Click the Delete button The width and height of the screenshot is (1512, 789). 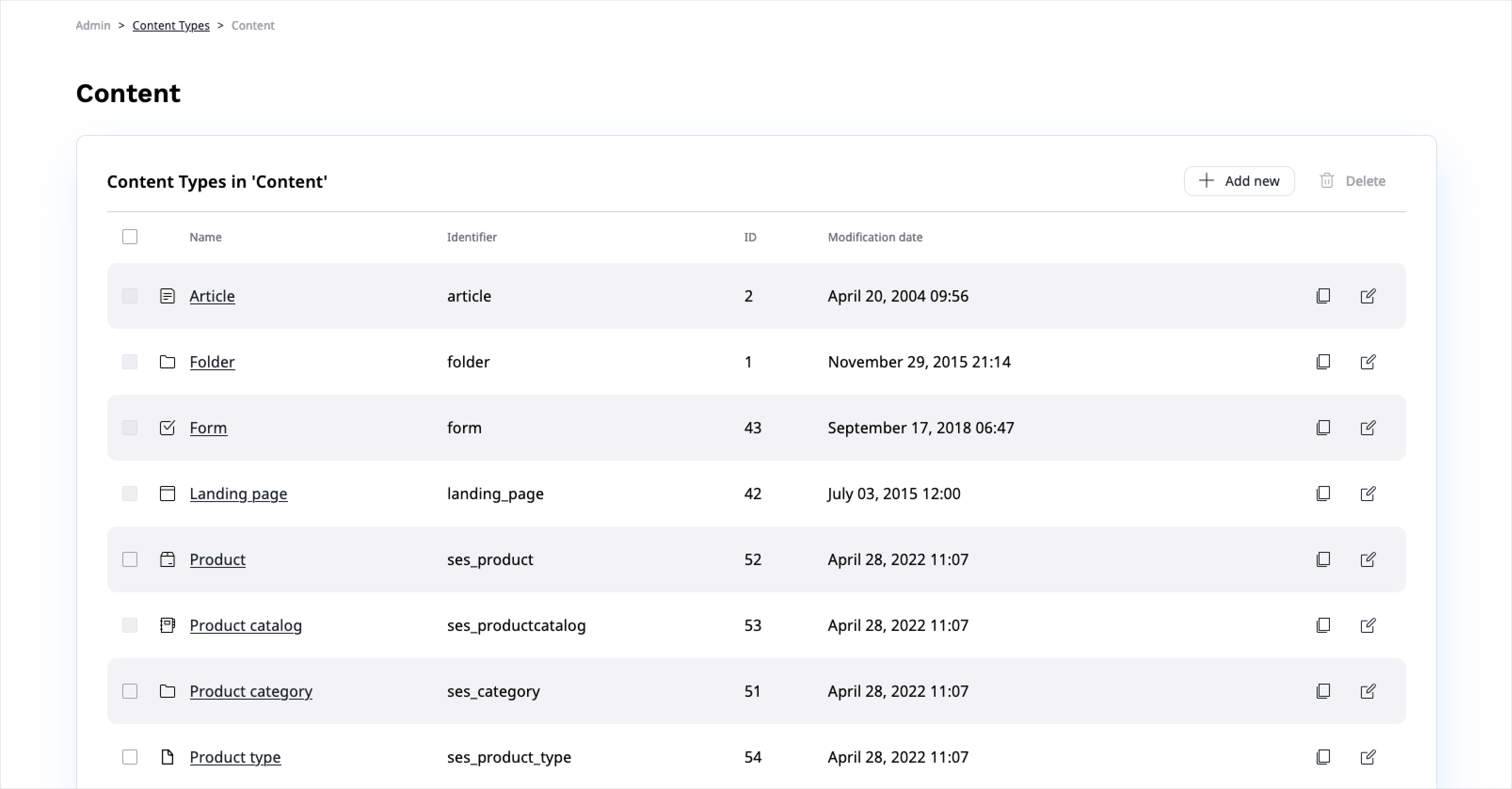(1352, 181)
